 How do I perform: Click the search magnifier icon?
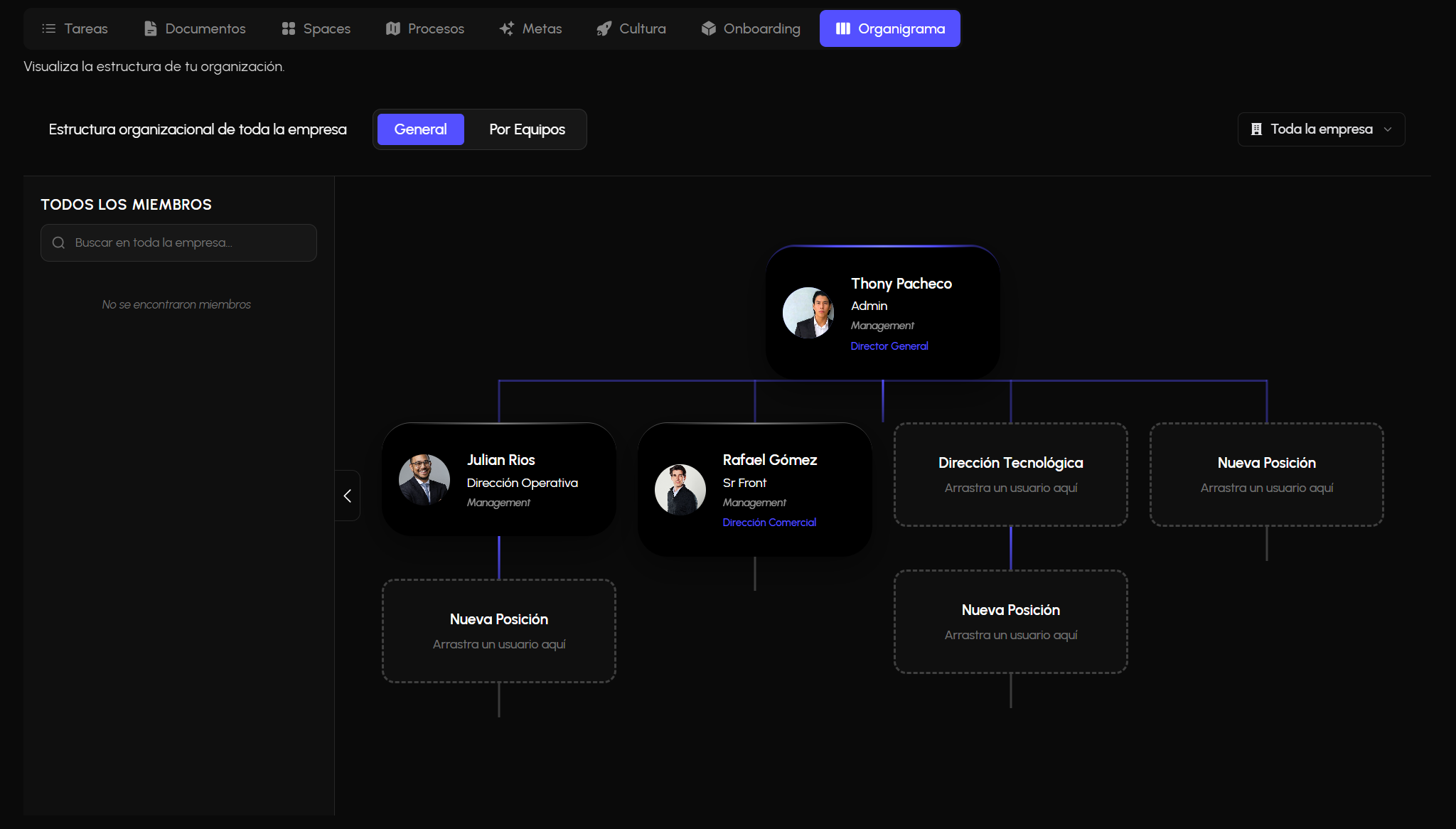pos(58,243)
